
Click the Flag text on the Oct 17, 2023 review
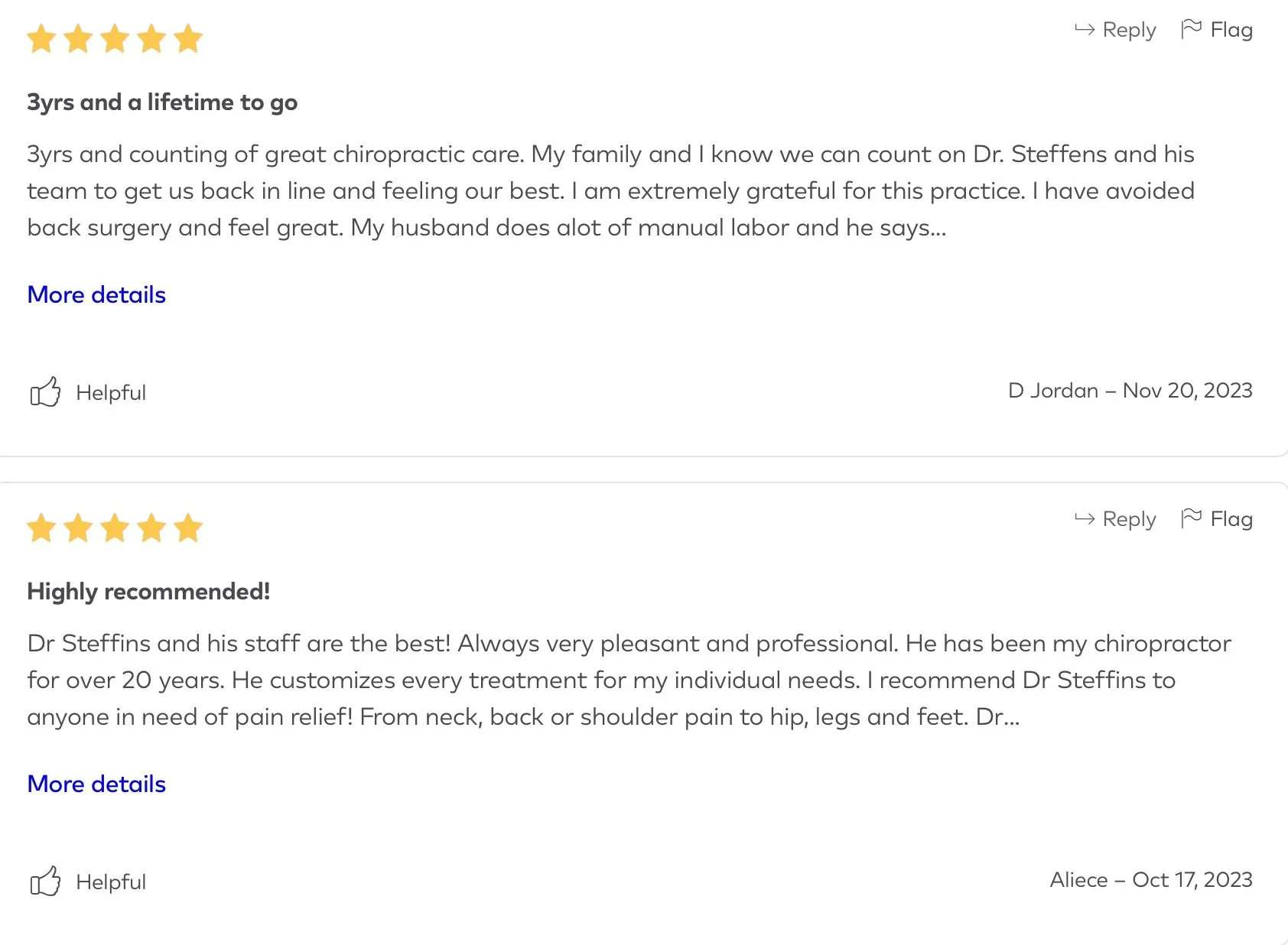tap(1231, 519)
